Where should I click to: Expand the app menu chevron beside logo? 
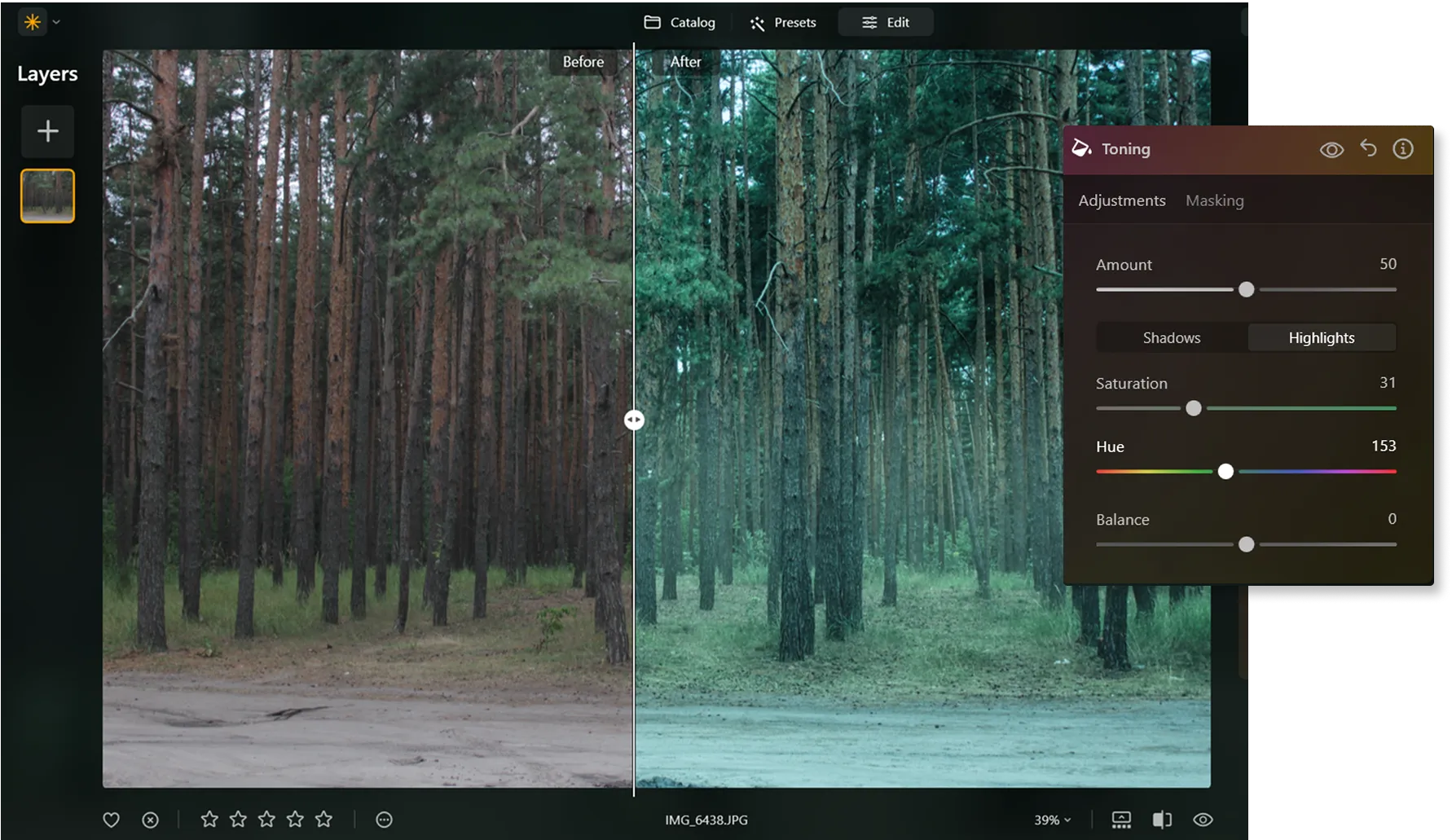pyautogui.click(x=56, y=23)
